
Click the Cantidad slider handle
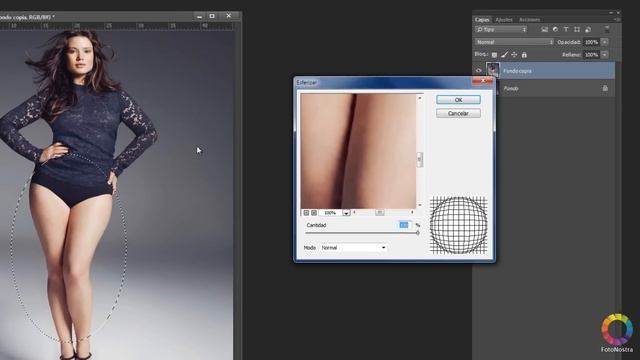417,233
